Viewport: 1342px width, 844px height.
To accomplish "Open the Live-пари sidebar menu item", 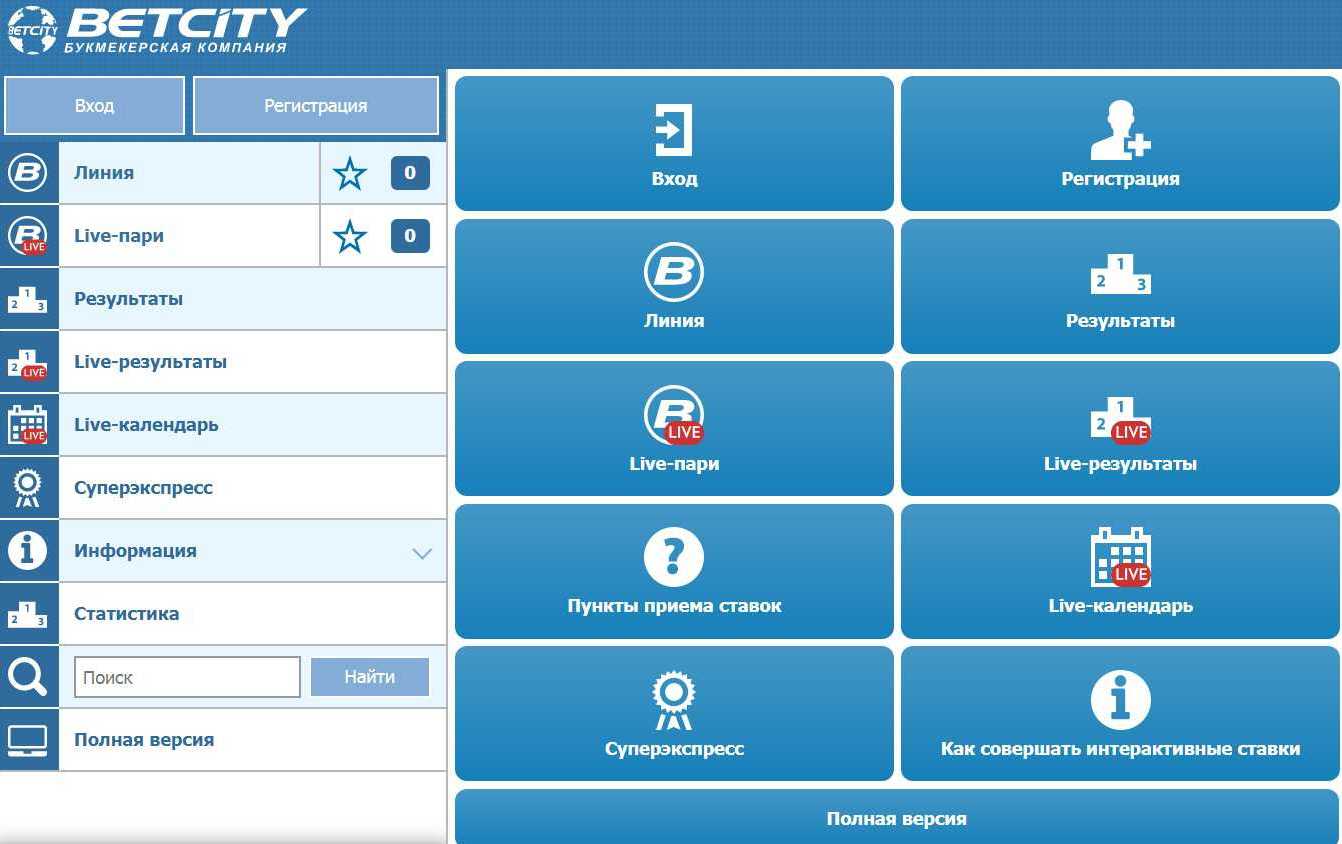I will pyautogui.click(x=189, y=236).
